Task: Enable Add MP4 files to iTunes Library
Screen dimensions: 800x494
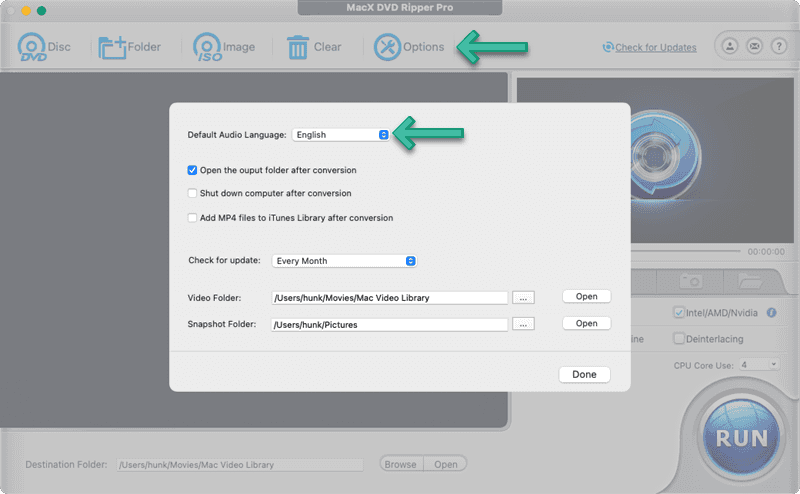Action: (192, 217)
